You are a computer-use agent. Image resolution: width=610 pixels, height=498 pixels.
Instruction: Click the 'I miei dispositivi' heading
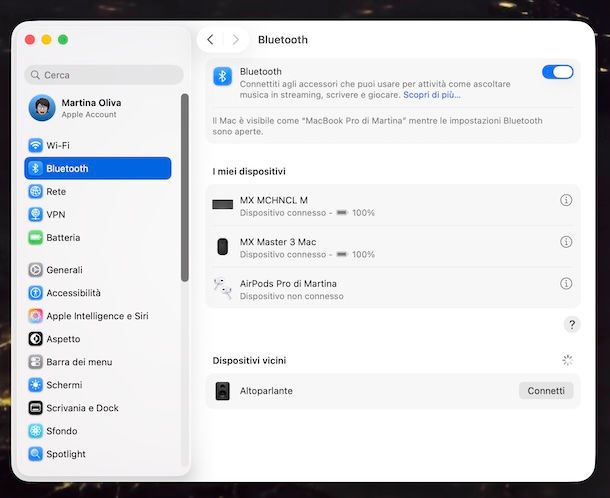tap(249, 171)
